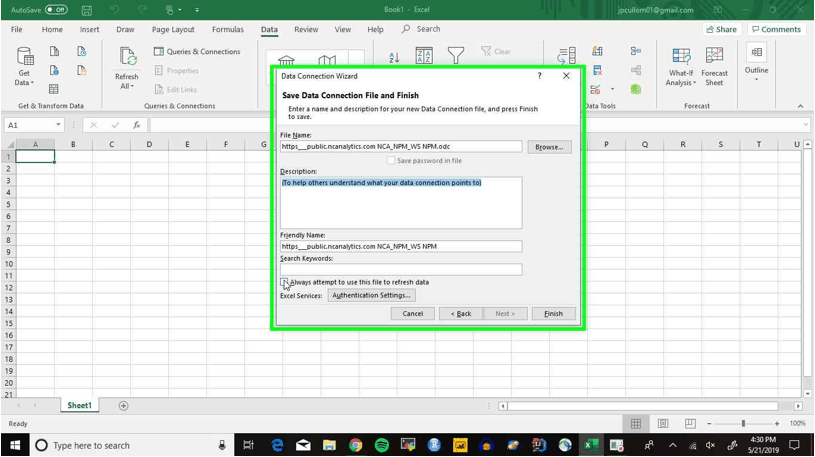Image resolution: width=815 pixels, height=457 pixels.
Task: Toggle the AutoSave switch
Action: tap(56, 9)
